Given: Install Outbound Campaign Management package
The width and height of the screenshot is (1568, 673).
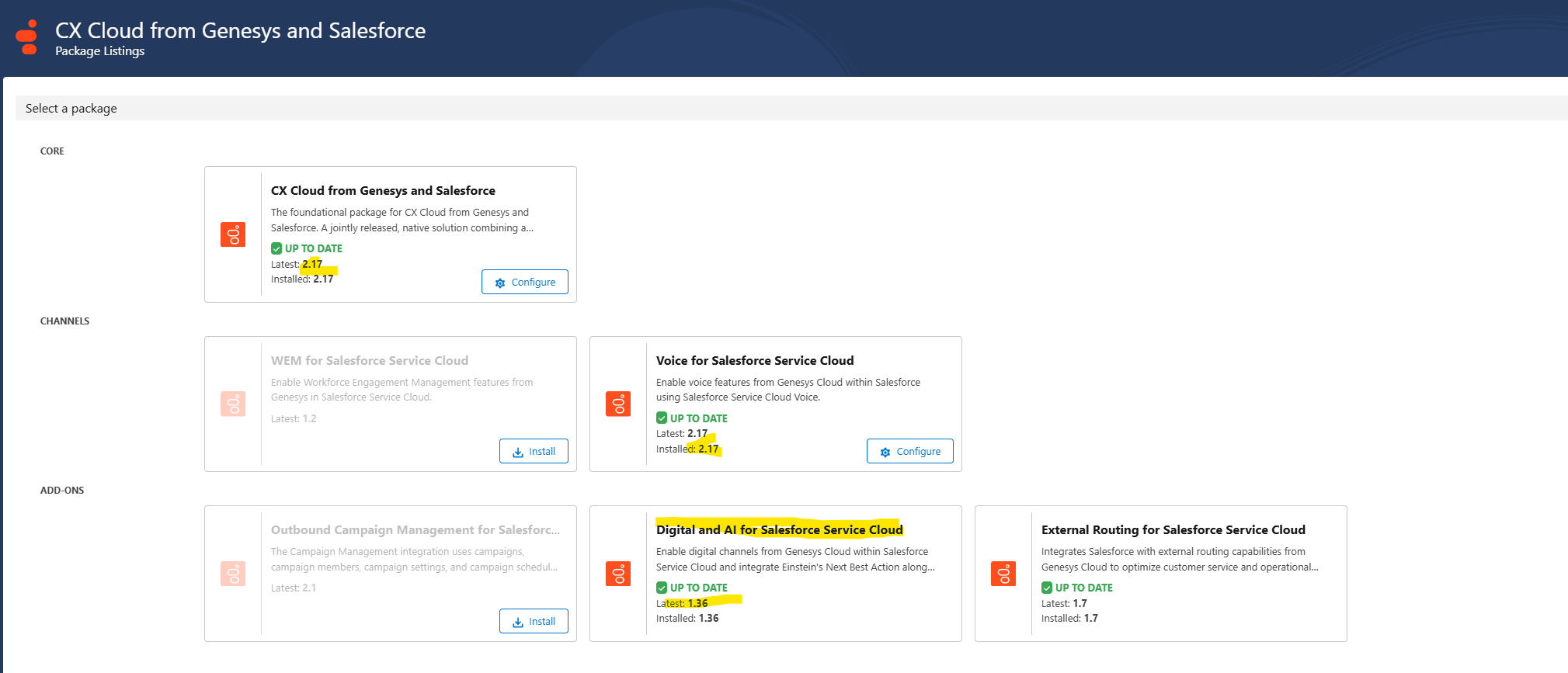Looking at the screenshot, I should 534,622.
